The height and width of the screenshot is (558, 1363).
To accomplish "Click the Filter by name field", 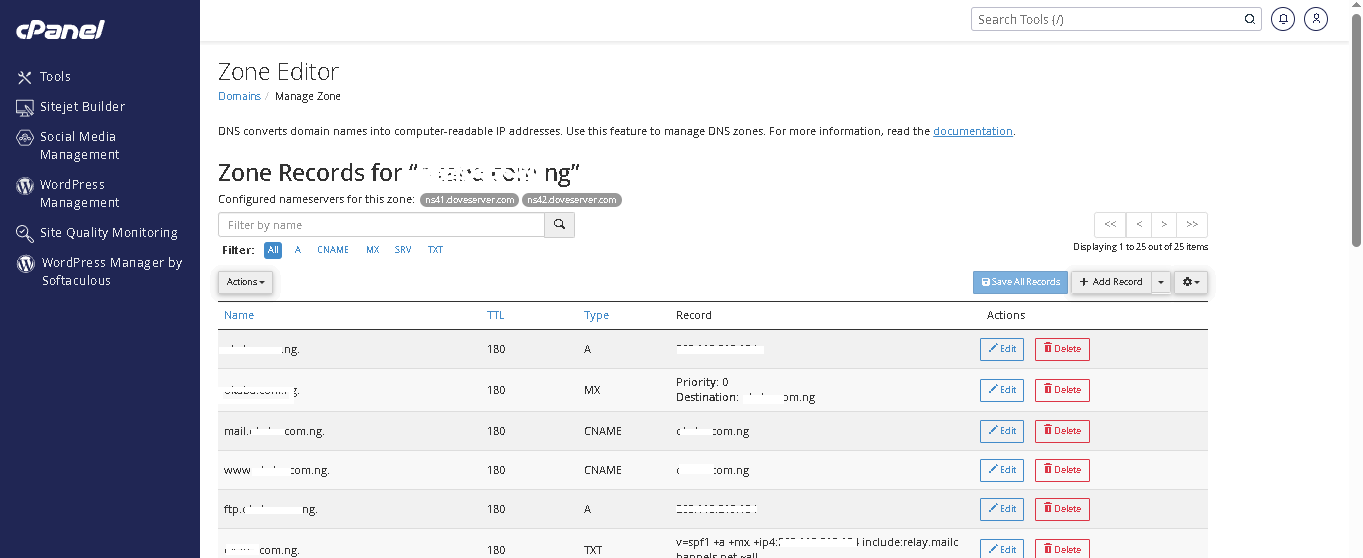I will point(381,225).
